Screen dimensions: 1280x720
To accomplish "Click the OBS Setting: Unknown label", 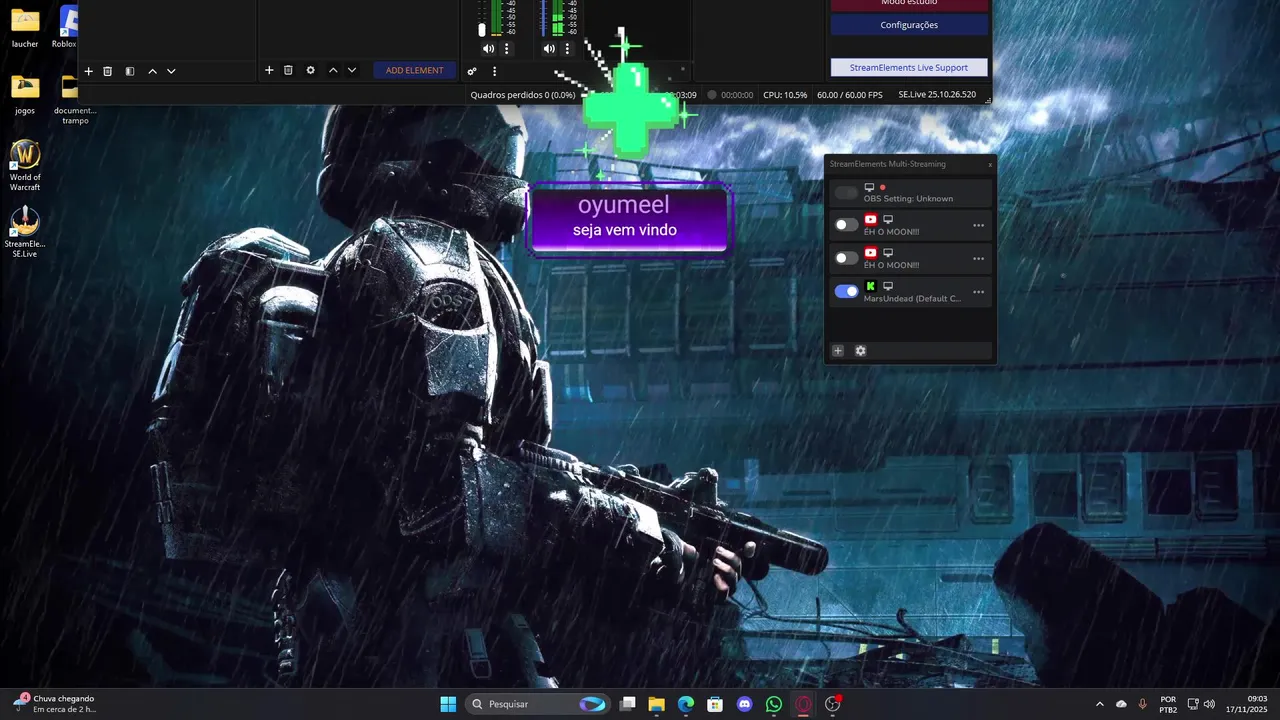I will 908,199.
